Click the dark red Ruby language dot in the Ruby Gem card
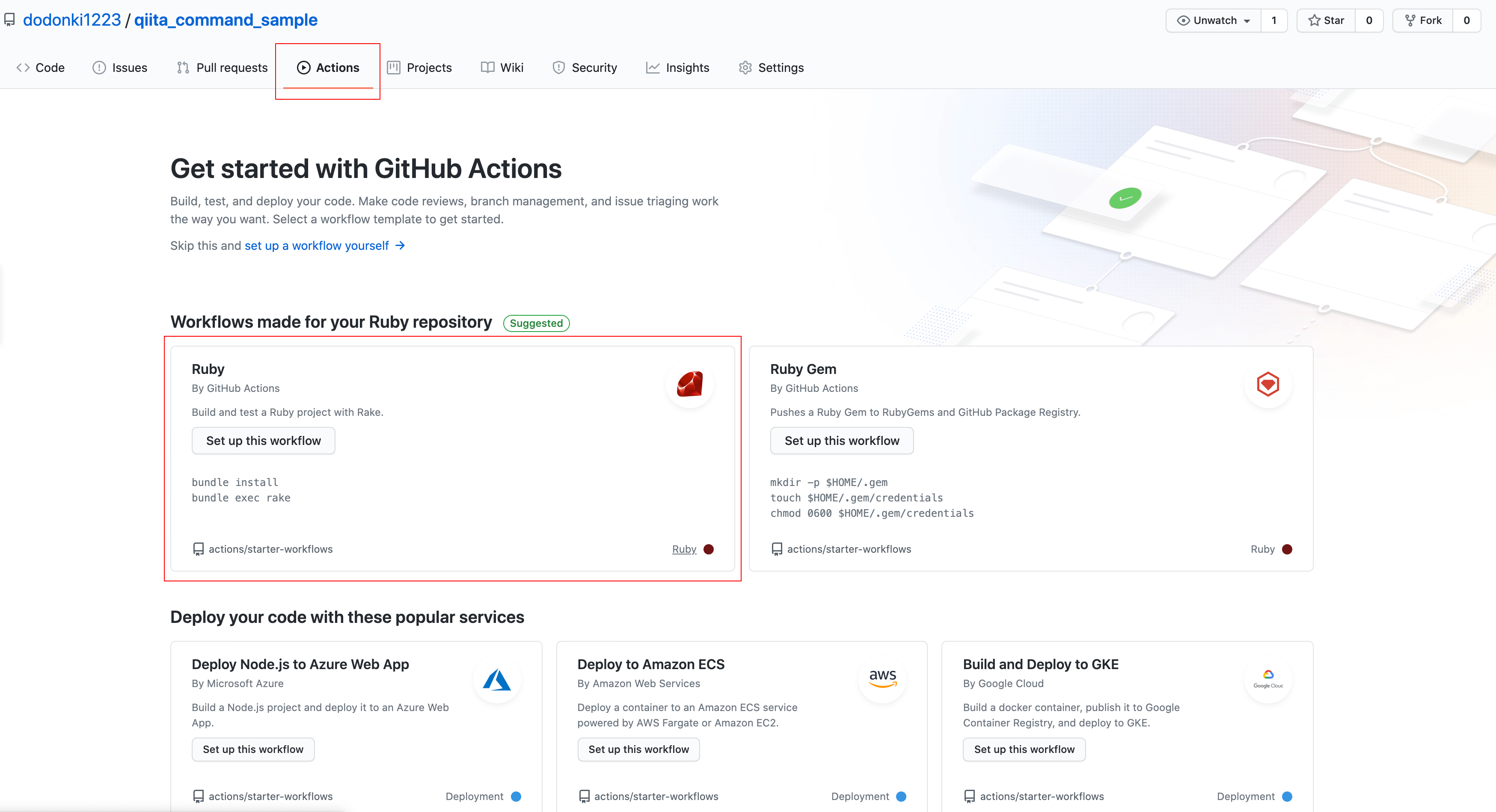This screenshot has width=1496, height=812. (x=1287, y=549)
